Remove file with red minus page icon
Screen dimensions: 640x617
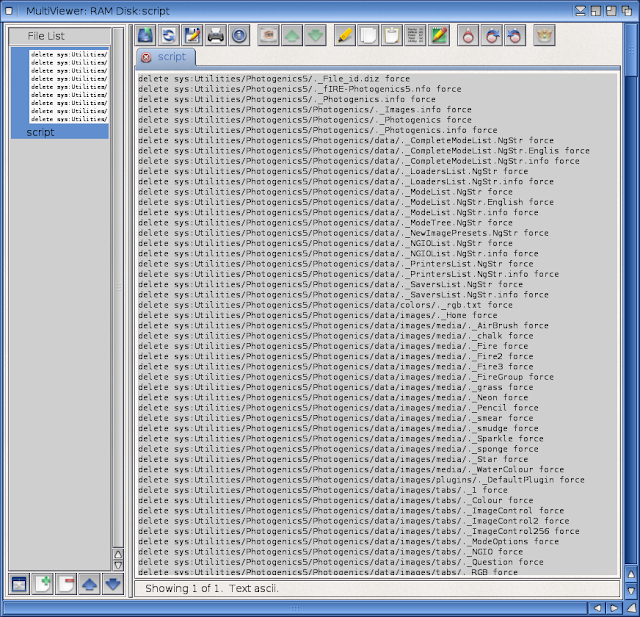point(66,584)
